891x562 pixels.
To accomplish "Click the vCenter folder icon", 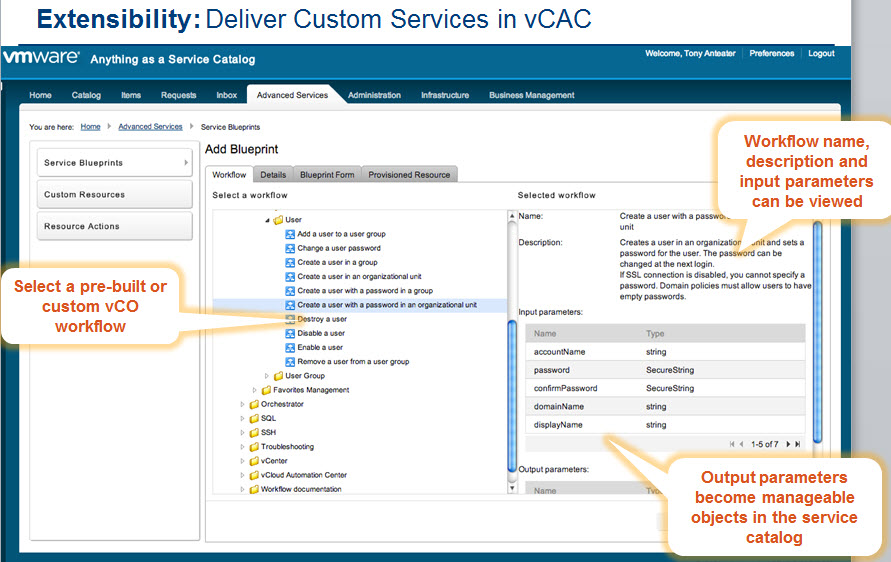I will click(x=254, y=461).
